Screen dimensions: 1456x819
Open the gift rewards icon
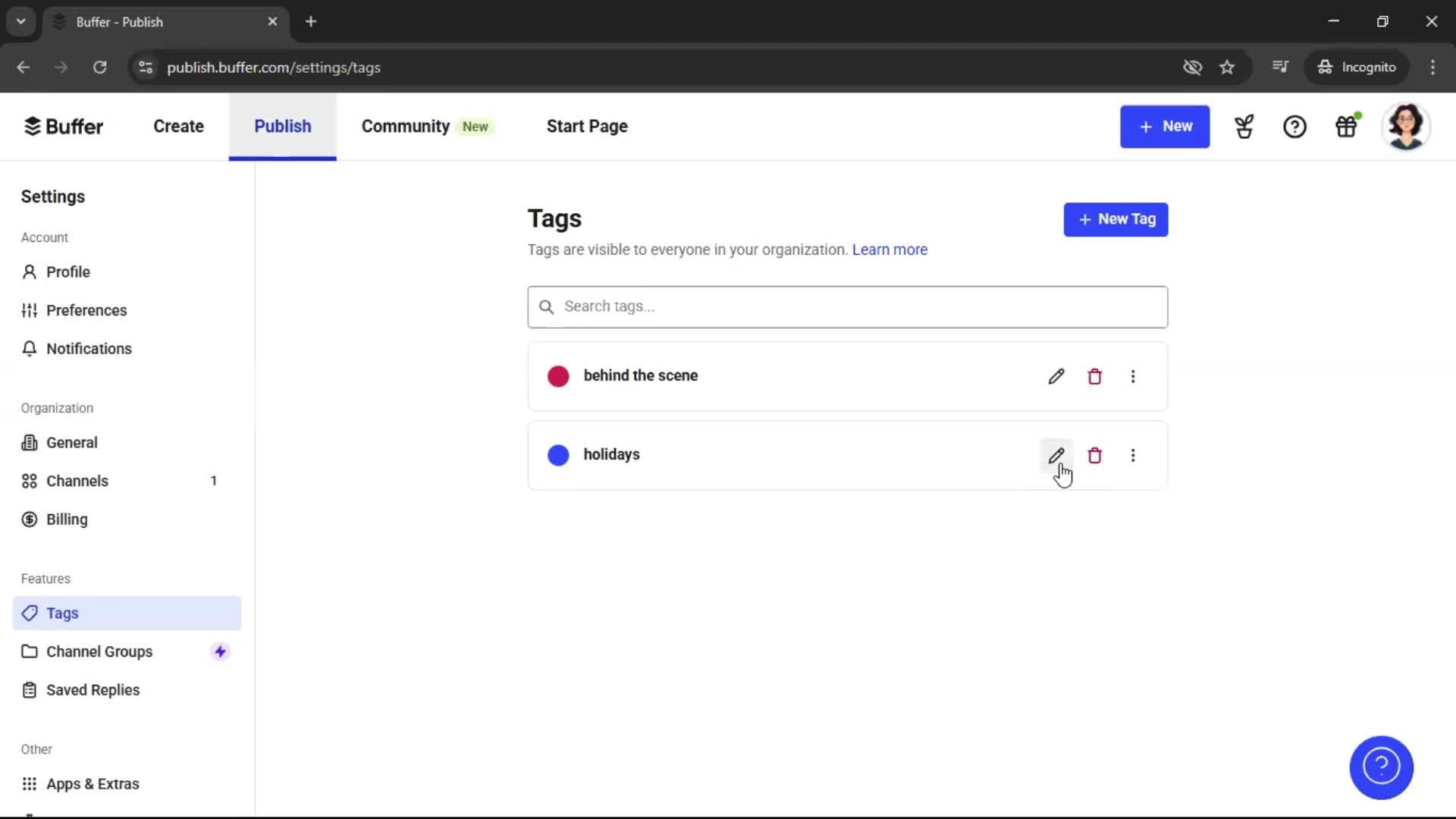pyautogui.click(x=1347, y=127)
